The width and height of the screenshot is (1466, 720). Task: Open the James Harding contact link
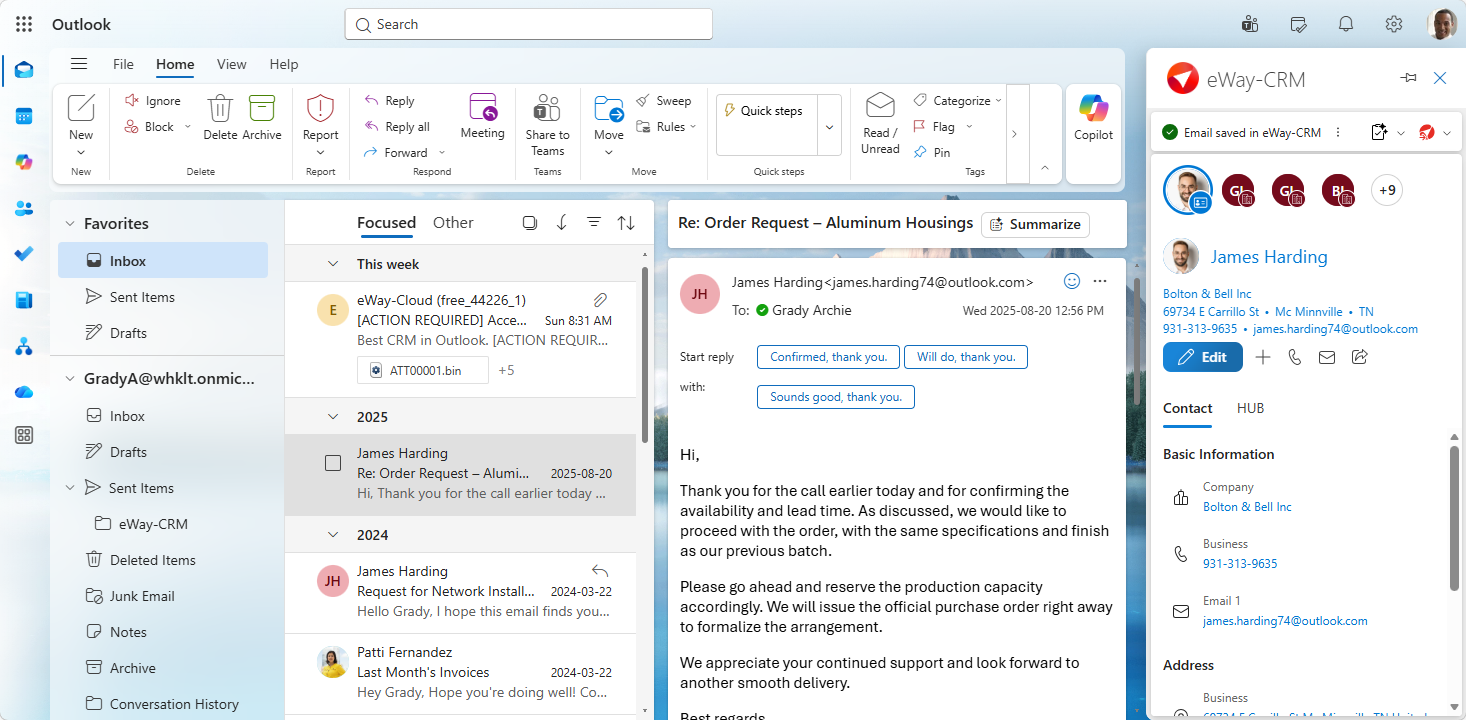point(1269,257)
